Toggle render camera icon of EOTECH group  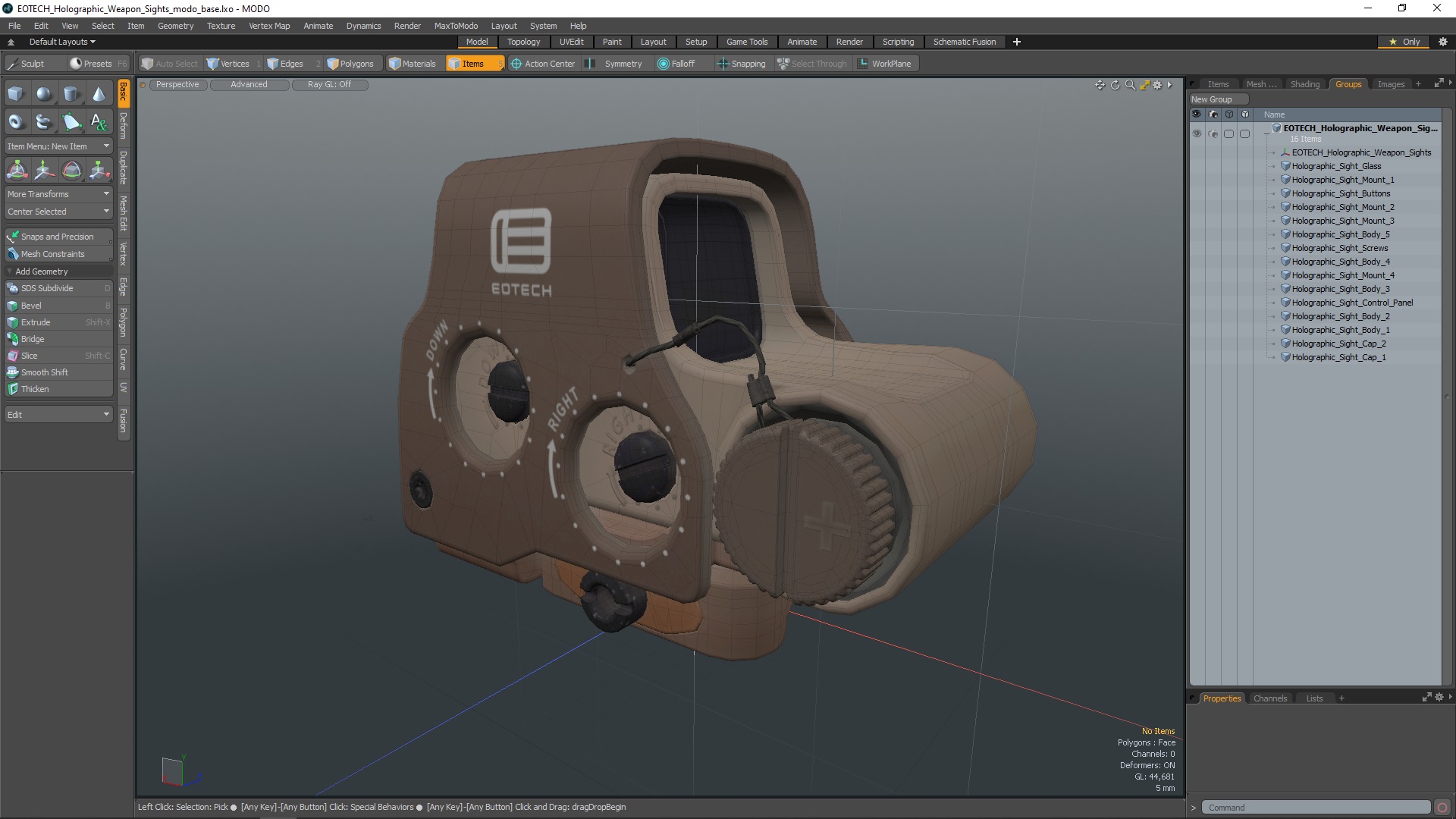click(1213, 133)
